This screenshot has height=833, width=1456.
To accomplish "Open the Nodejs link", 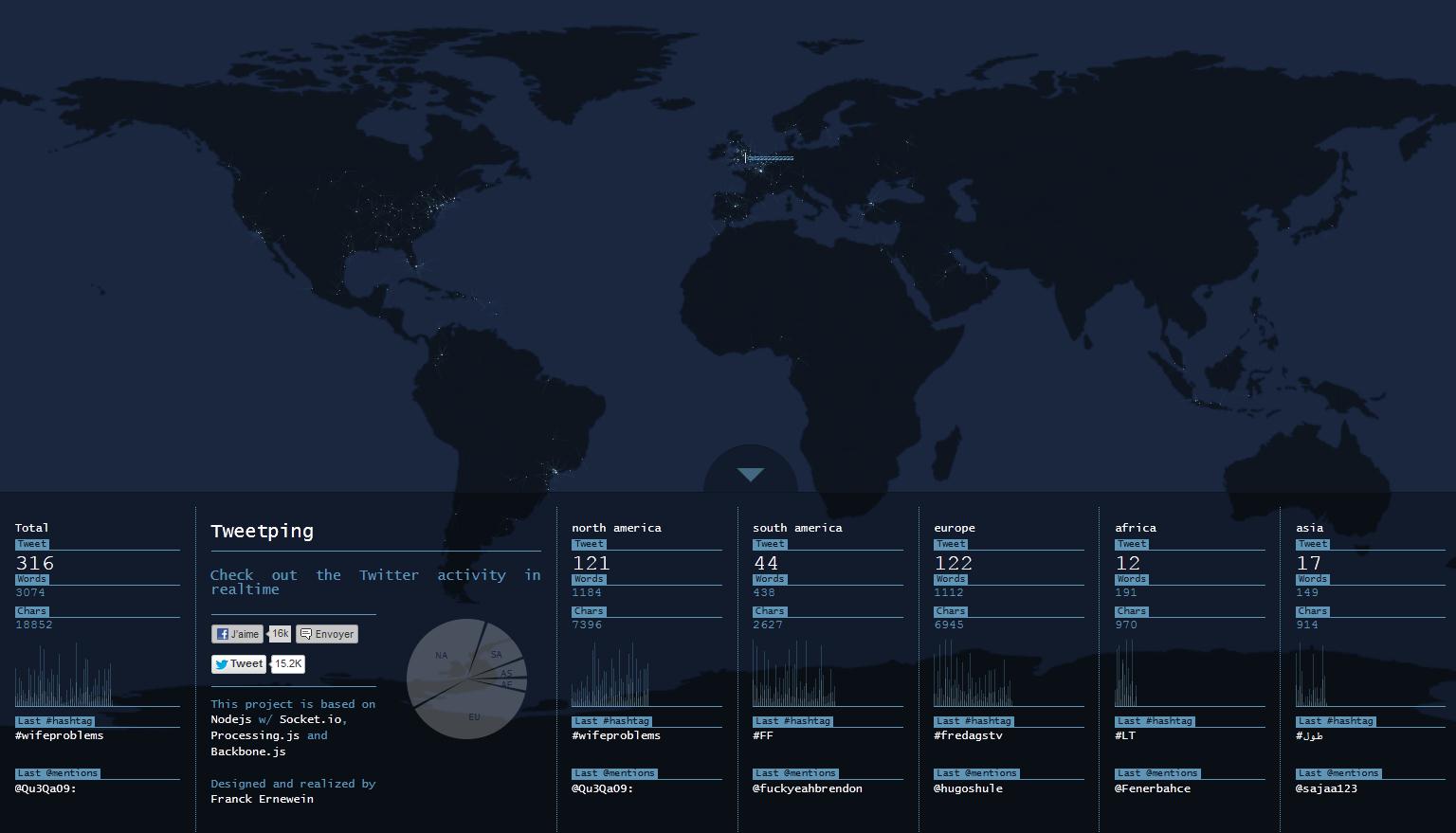I will tap(231, 719).
